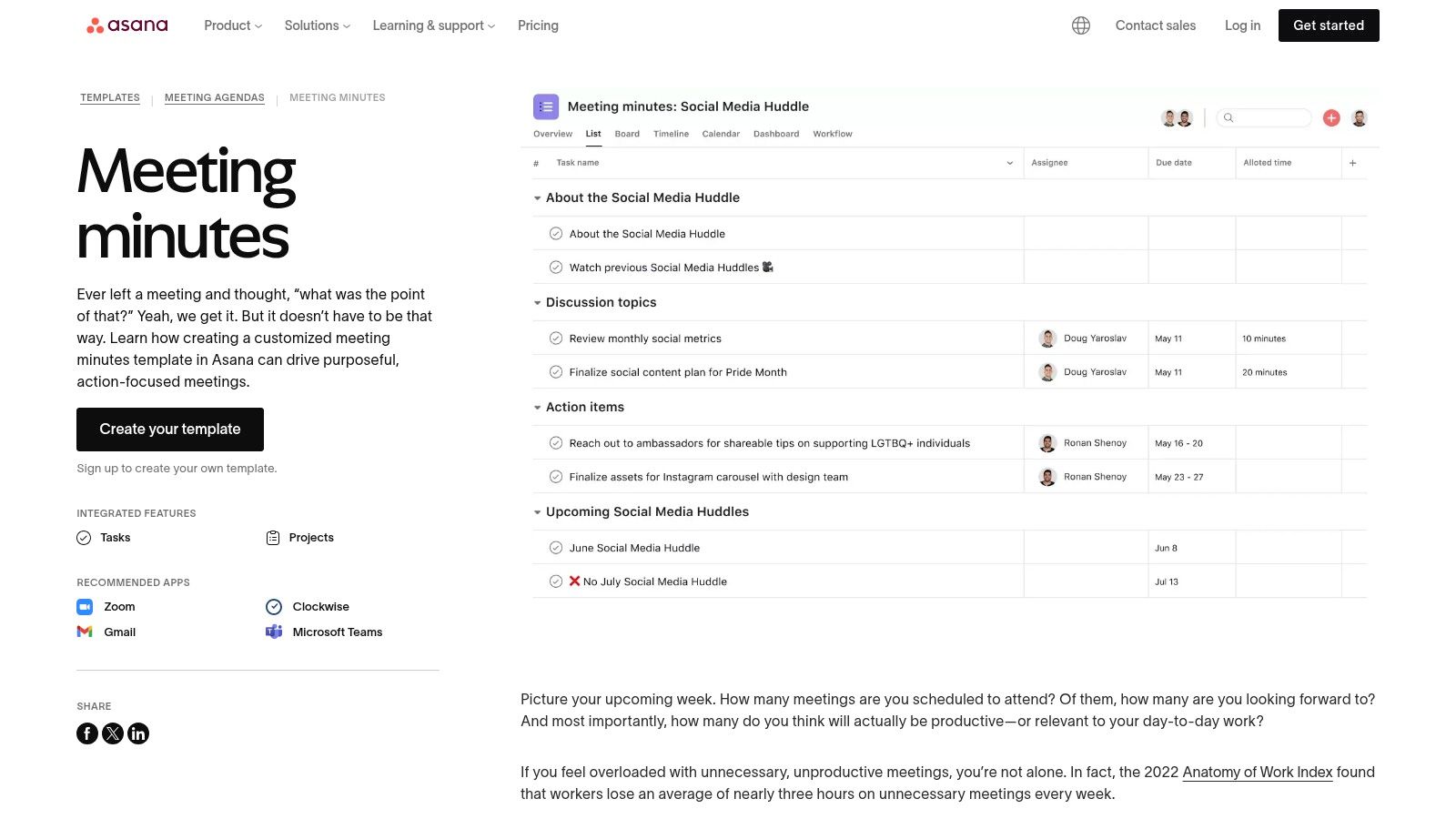The height and width of the screenshot is (819, 1456).
Task: Click the Asana logo
Action: [x=126, y=25]
